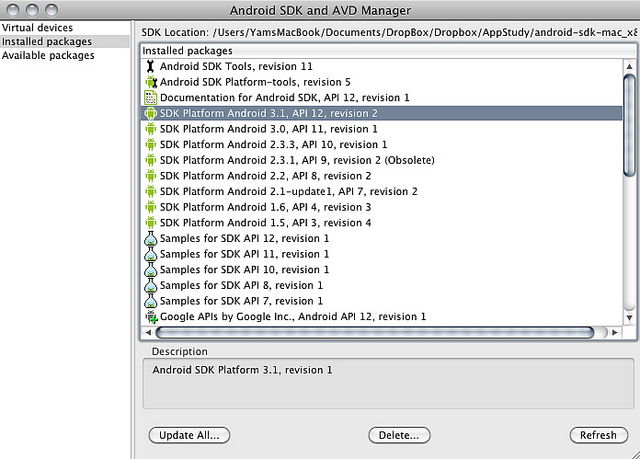This screenshot has width=640, height=459.
Task: Select 'Samples for SDK API 12, revision 1'
Action: [382, 238]
